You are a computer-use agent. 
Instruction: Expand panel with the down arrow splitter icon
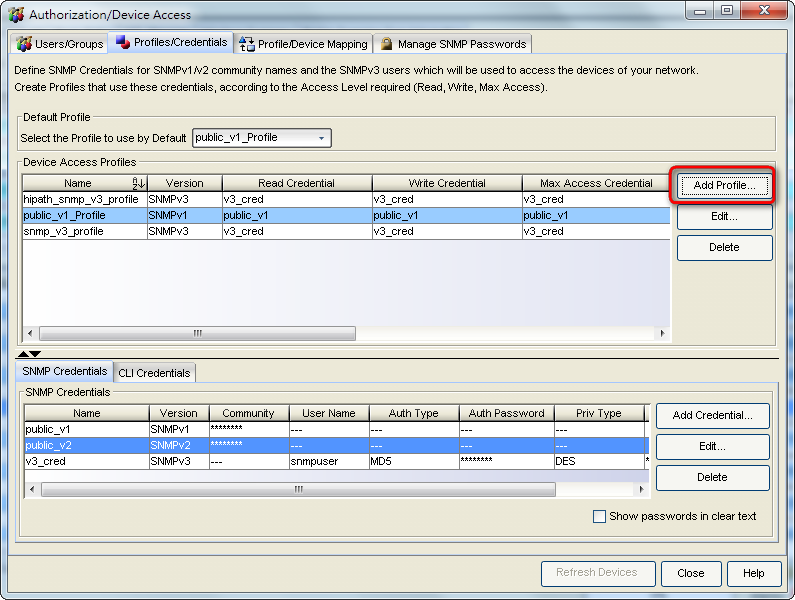tap(35, 354)
